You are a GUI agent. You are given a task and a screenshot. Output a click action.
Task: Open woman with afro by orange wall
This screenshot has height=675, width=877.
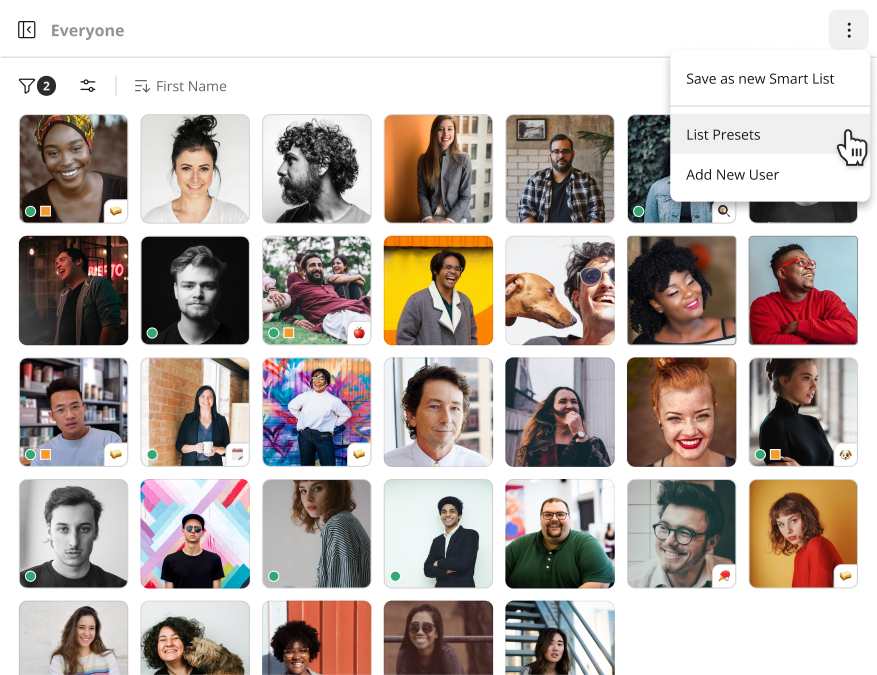coord(317,638)
